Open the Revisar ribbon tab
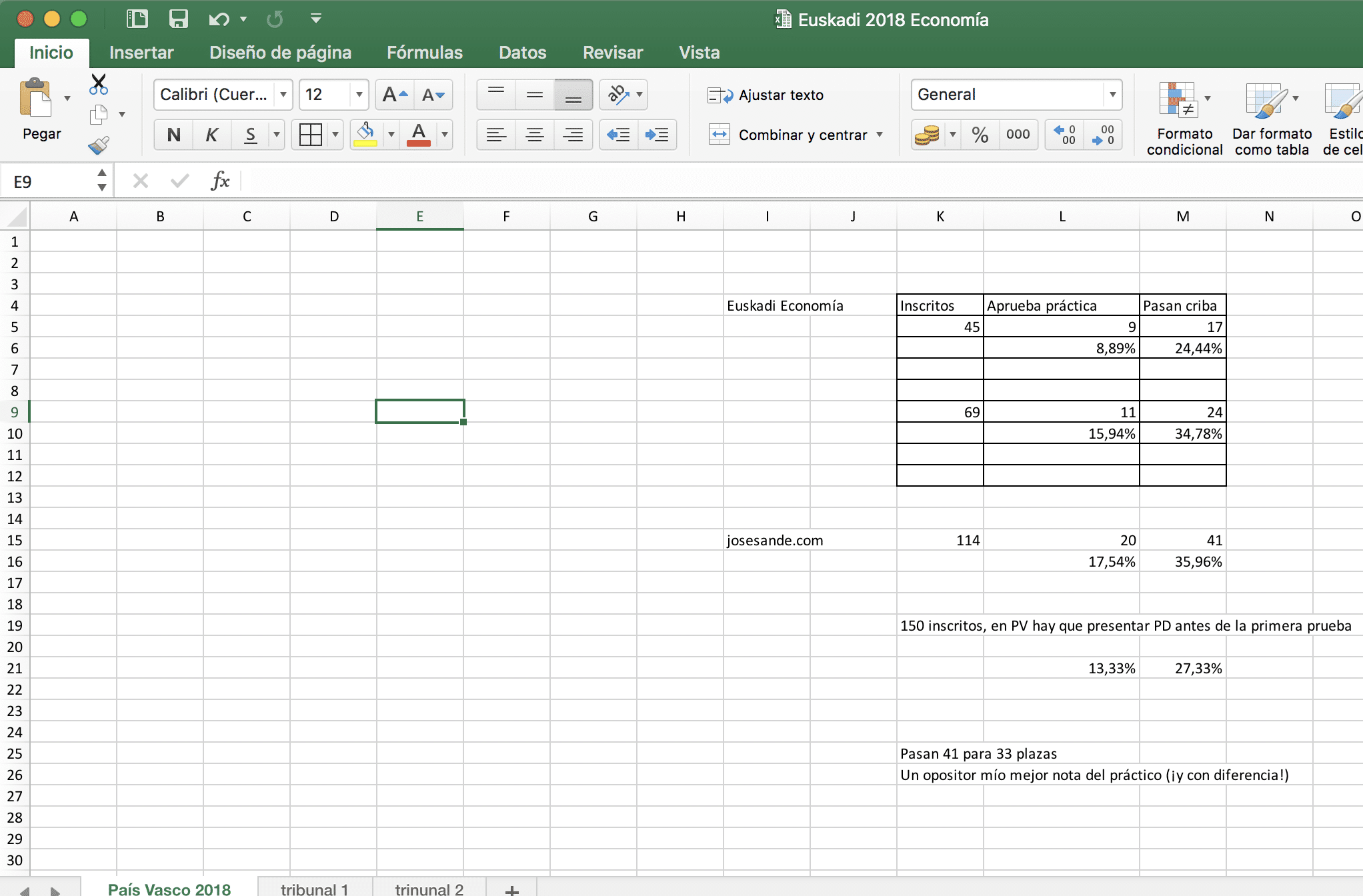This screenshot has width=1363, height=896. coord(613,53)
